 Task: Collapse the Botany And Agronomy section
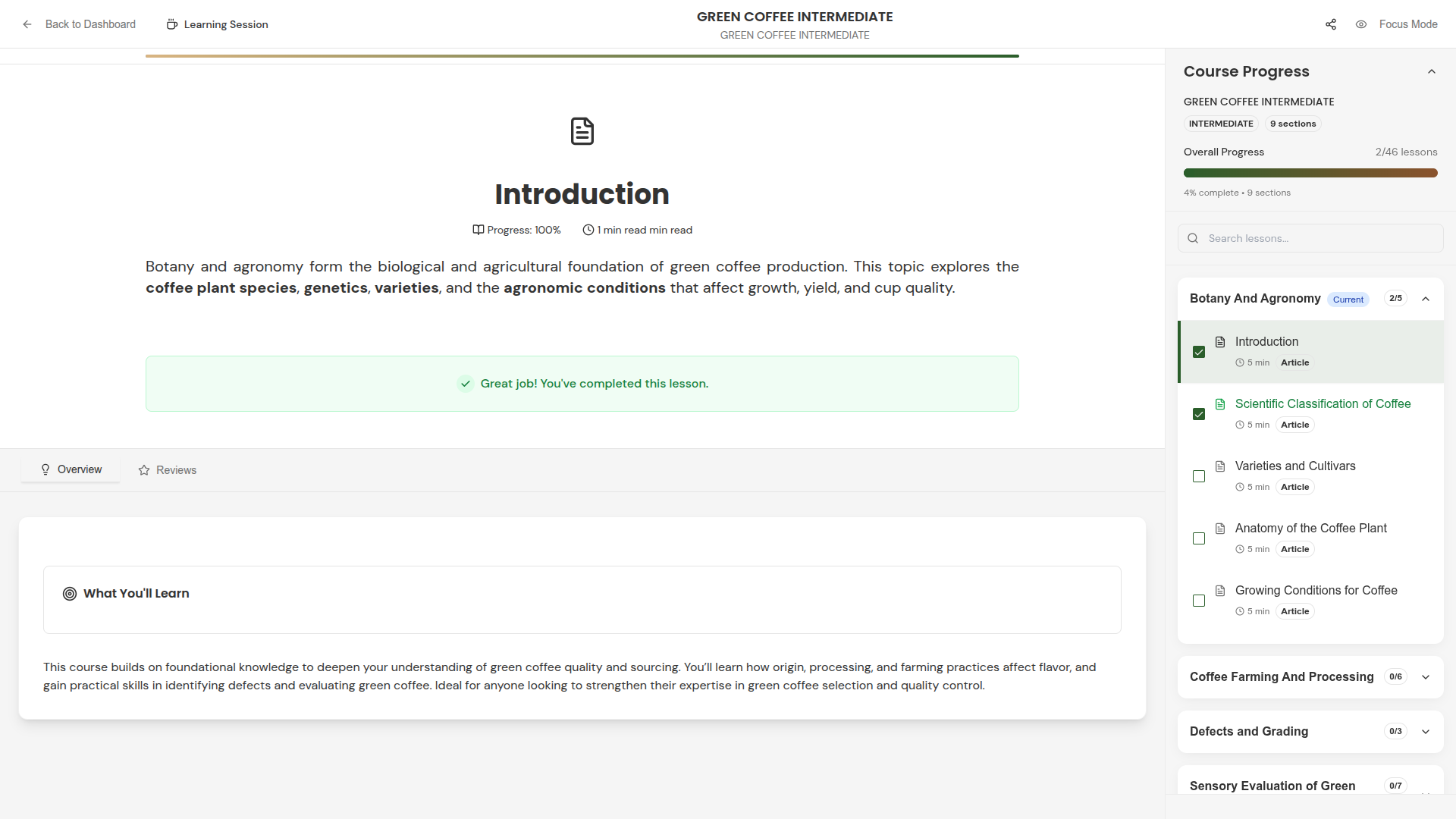[x=1426, y=299]
